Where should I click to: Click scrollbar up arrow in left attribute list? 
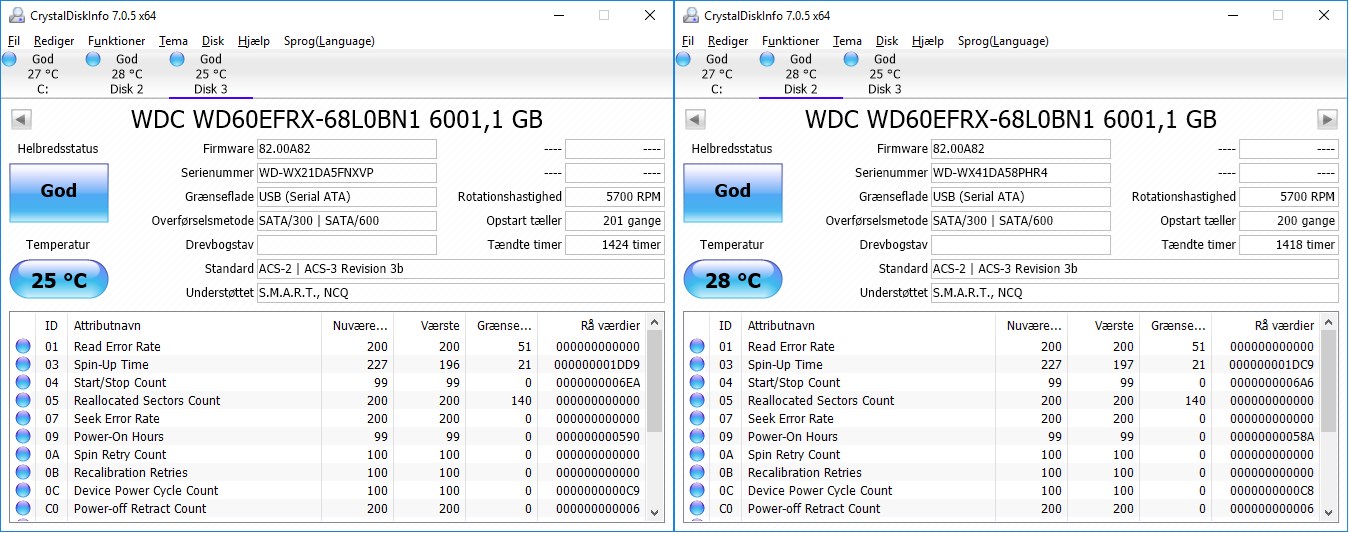tap(655, 321)
